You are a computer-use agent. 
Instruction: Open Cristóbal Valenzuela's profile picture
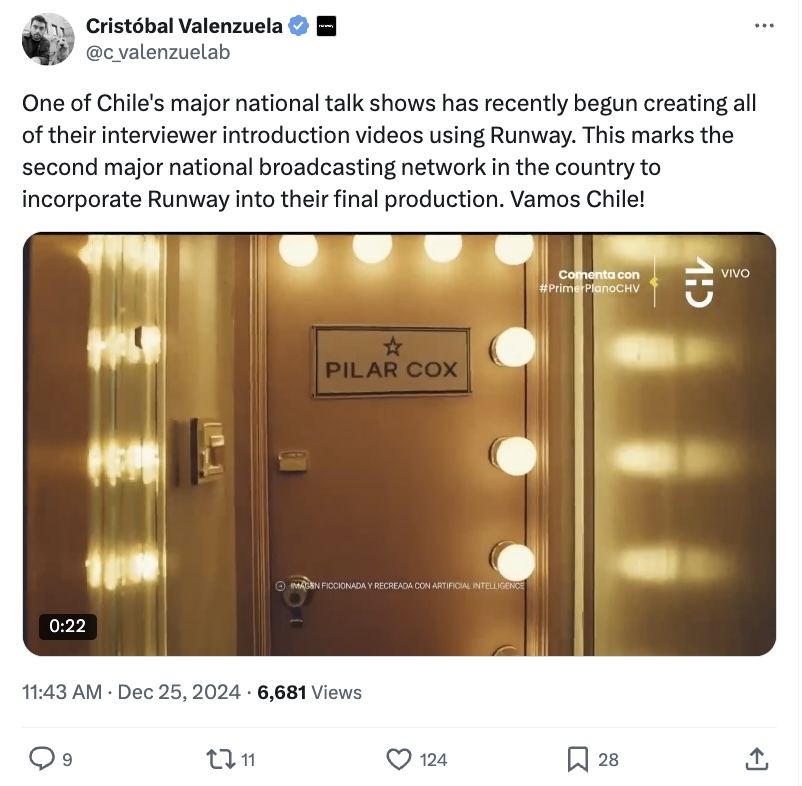click(48, 39)
